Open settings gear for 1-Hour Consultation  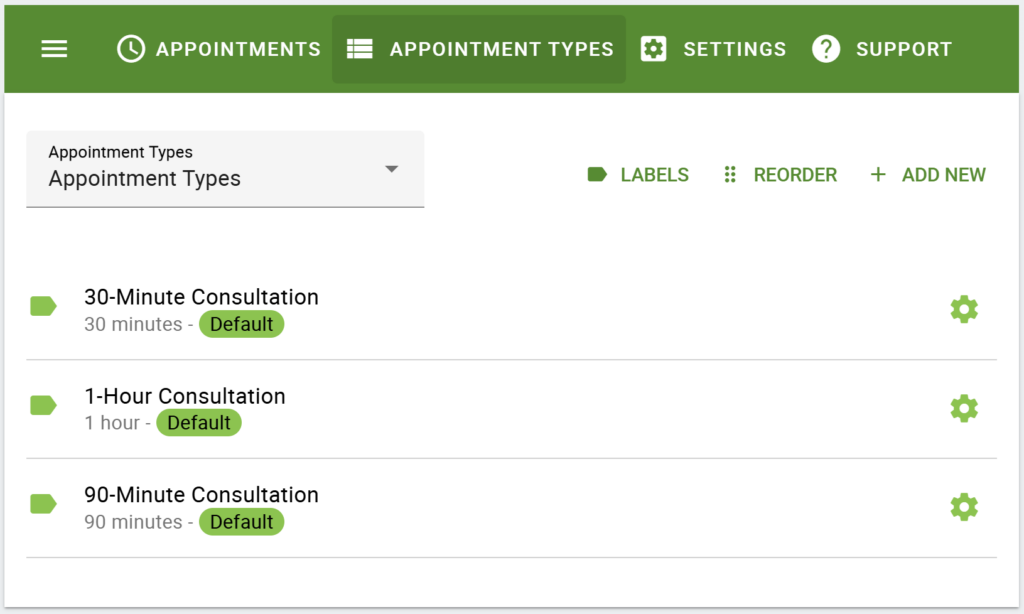[x=963, y=408]
